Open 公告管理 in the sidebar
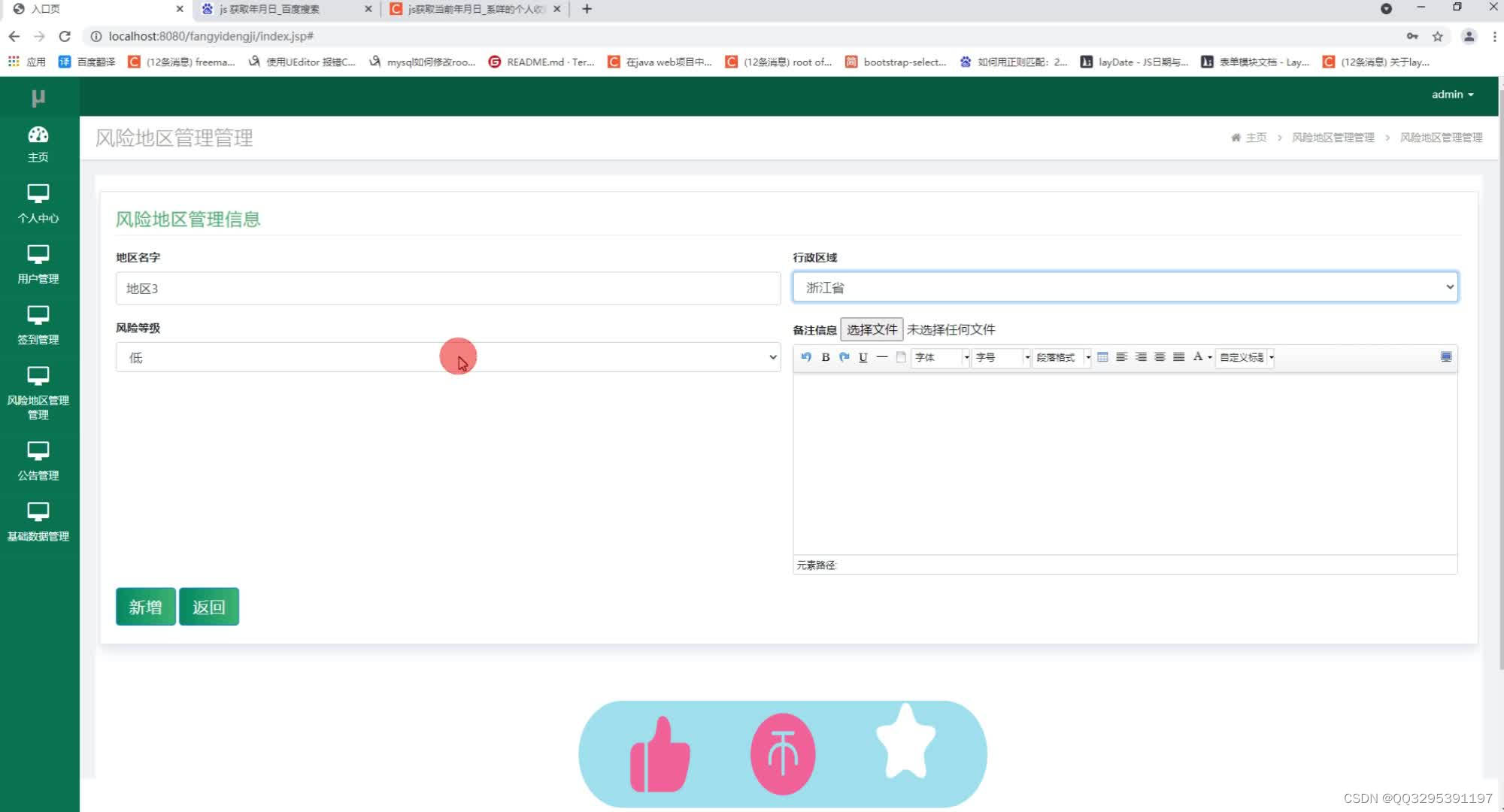 pyautogui.click(x=38, y=462)
